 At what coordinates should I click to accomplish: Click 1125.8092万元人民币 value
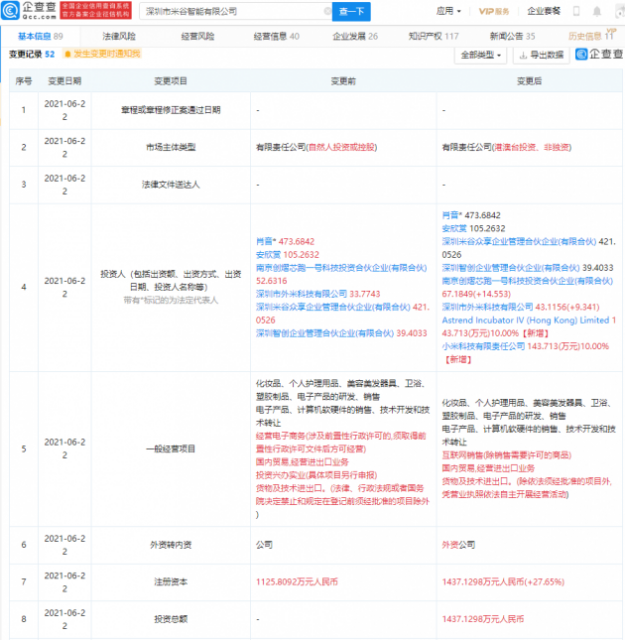pos(297,582)
